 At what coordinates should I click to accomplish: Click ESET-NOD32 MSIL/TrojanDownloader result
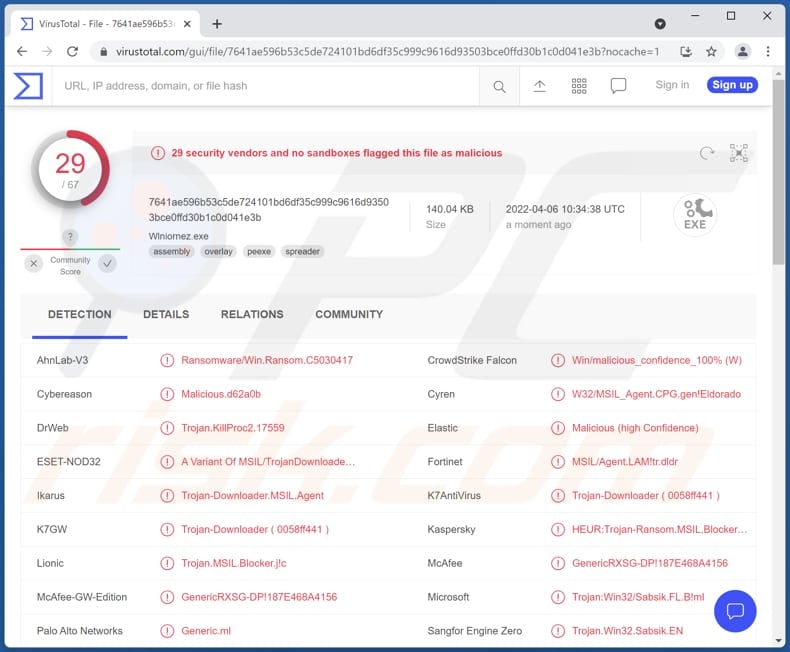[268, 462]
